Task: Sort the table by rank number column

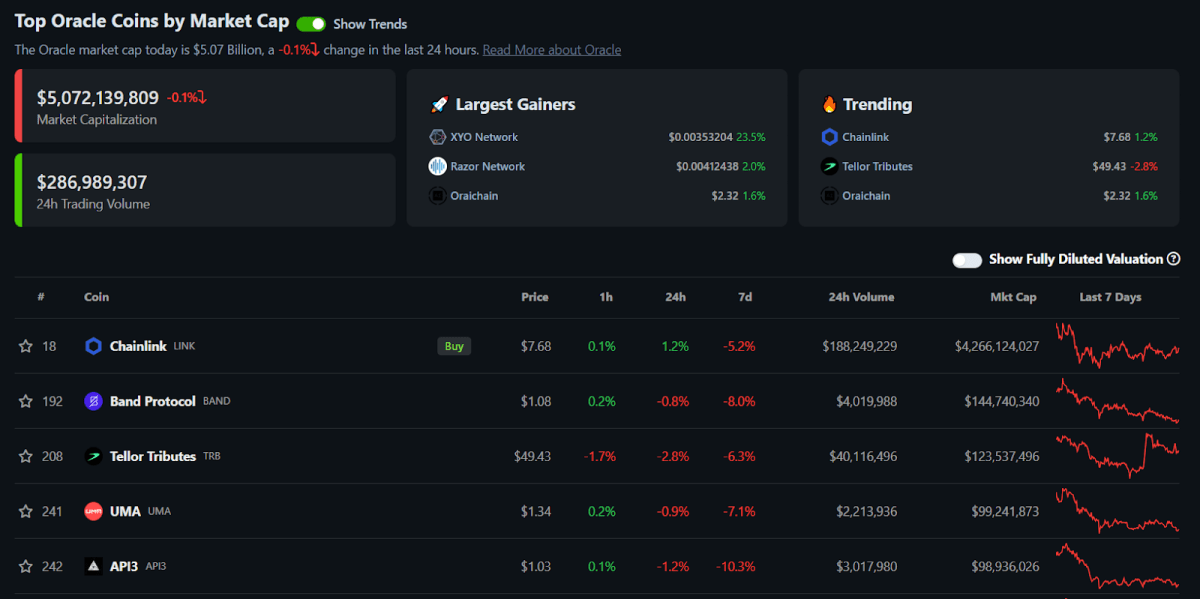Action: 41,297
